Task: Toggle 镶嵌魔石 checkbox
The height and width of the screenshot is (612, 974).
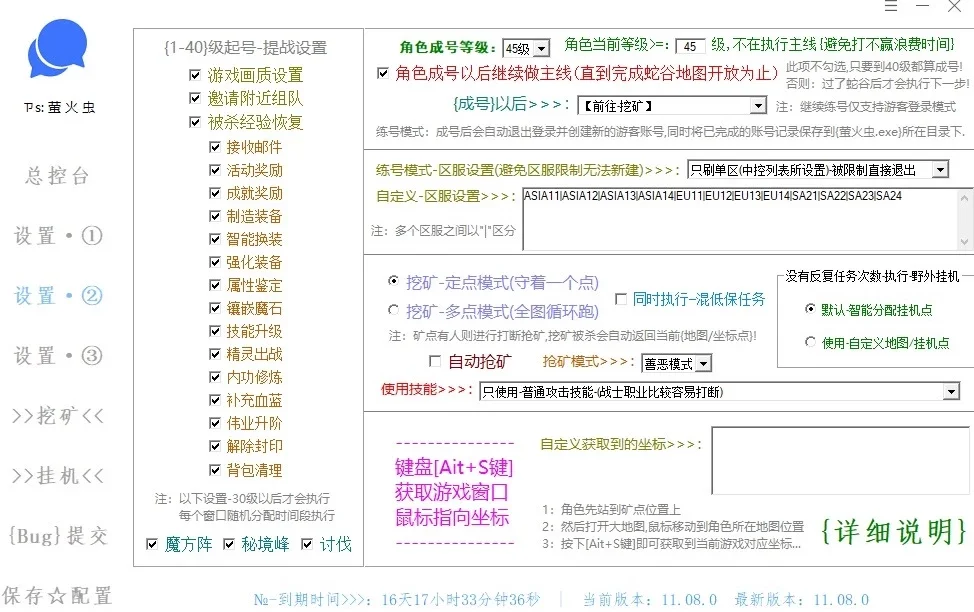Action: coord(215,308)
